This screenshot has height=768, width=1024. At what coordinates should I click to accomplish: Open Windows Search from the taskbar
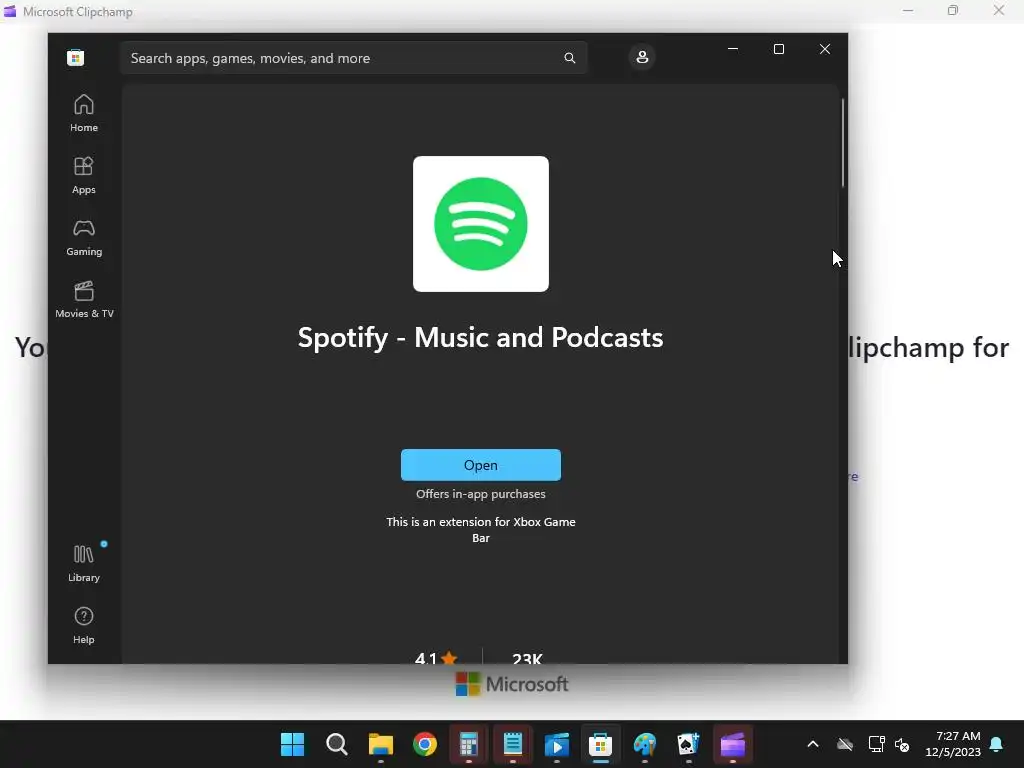pos(336,744)
